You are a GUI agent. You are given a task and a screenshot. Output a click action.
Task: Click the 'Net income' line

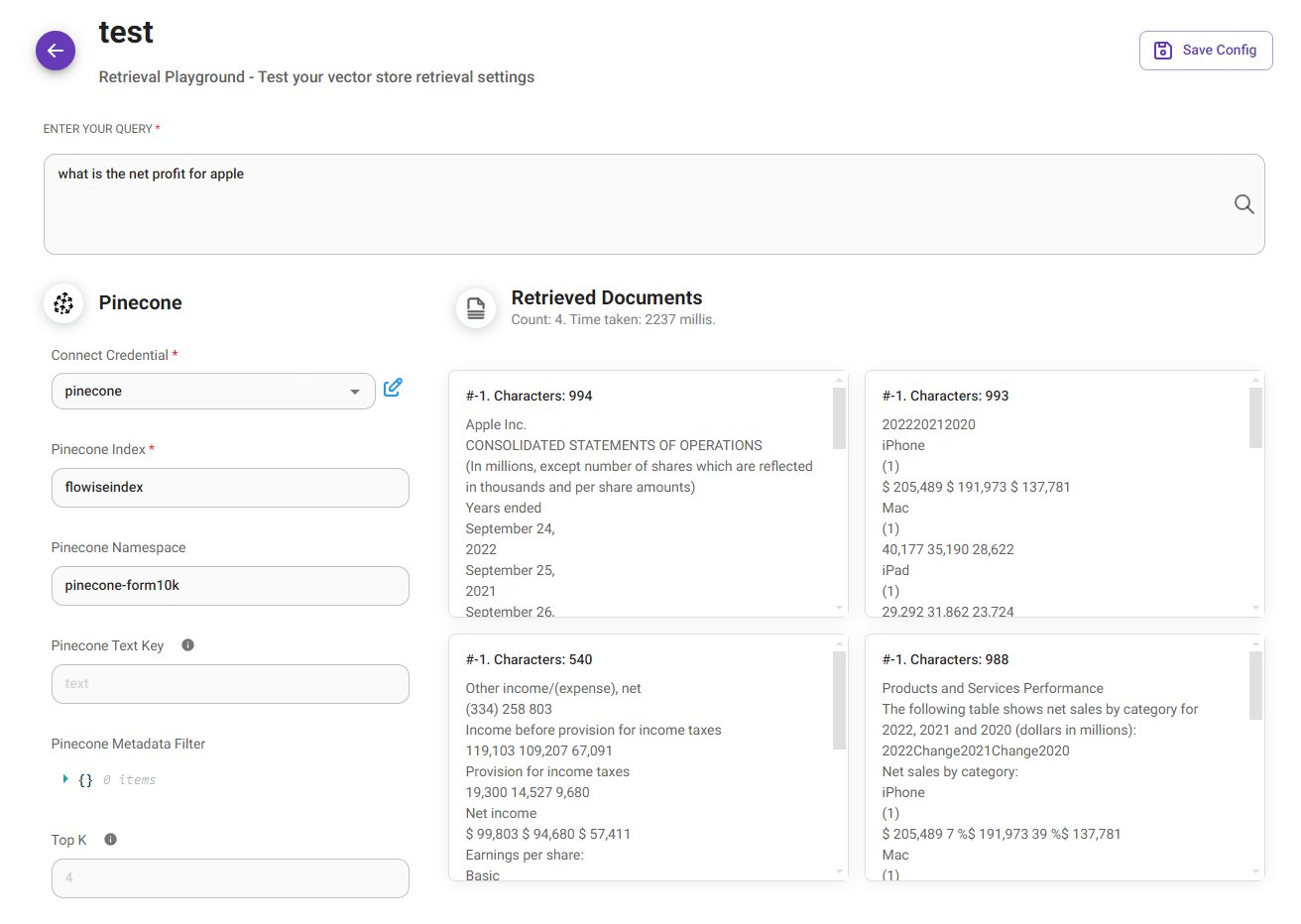click(x=501, y=814)
